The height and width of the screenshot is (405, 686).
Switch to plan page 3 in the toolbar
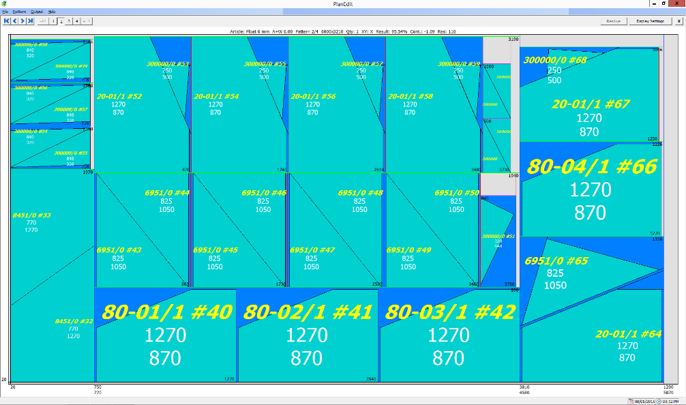click(69, 21)
